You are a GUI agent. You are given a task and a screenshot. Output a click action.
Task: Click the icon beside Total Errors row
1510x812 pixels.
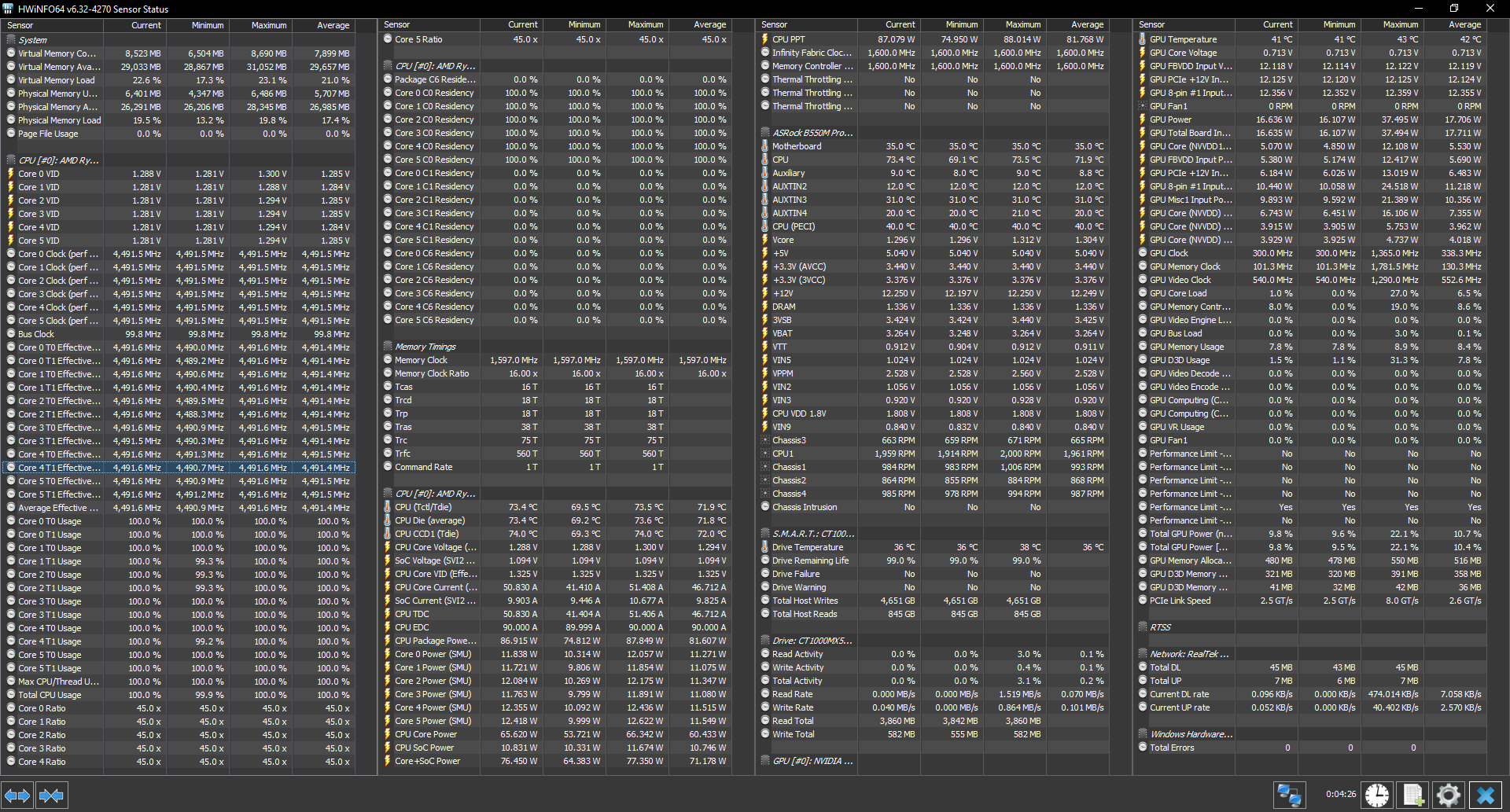[x=1142, y=748]
